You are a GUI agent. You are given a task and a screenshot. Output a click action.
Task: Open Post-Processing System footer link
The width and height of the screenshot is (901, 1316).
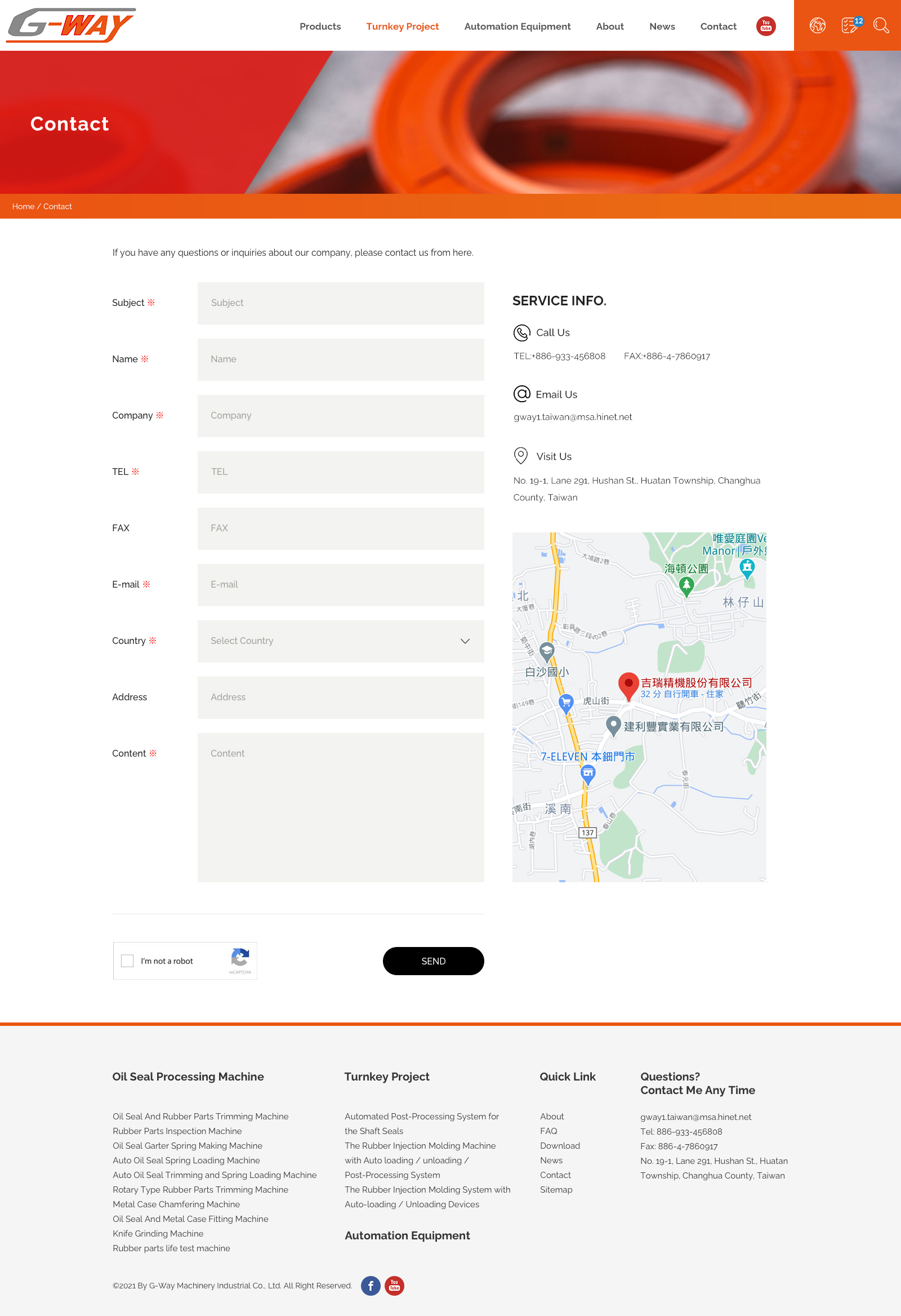point(392,1175)
